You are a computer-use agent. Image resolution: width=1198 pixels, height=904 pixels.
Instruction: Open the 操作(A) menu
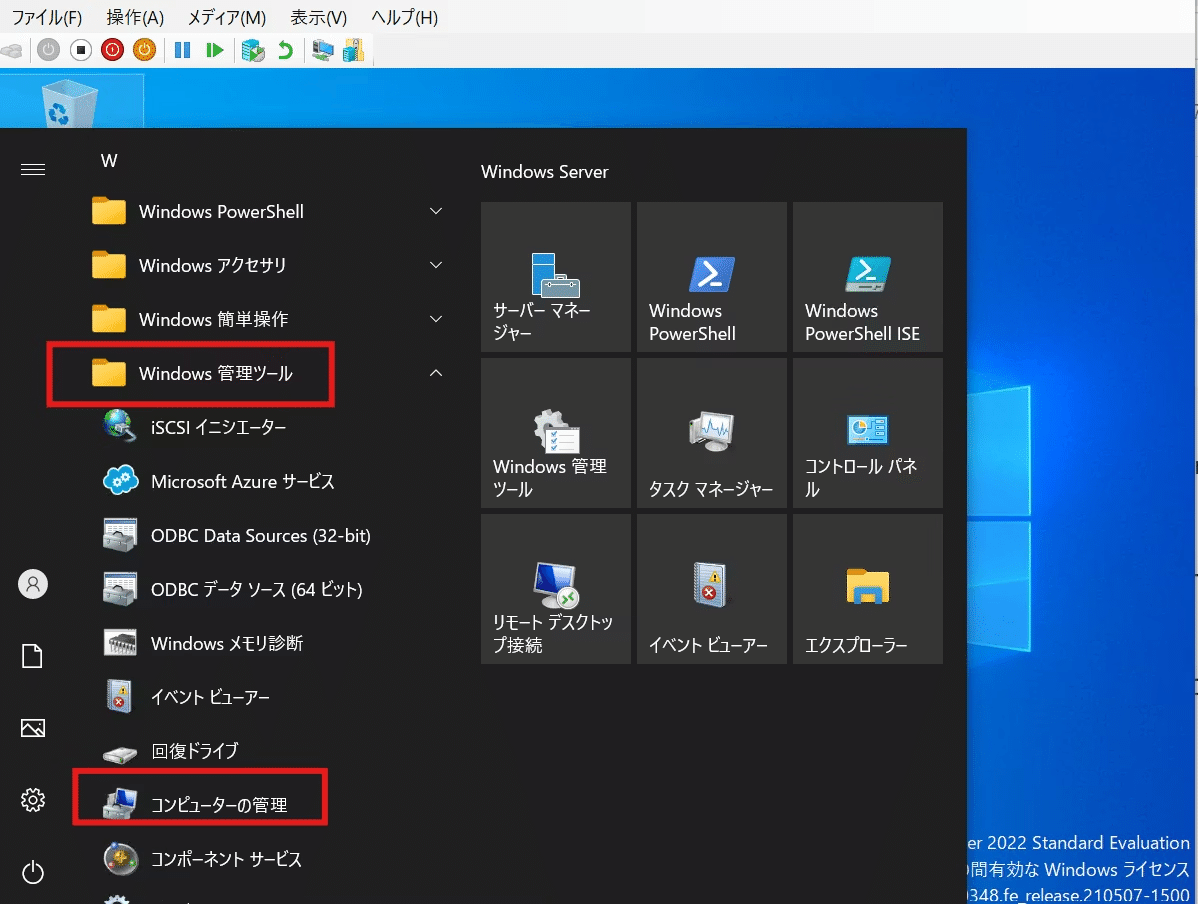point(135,17)
